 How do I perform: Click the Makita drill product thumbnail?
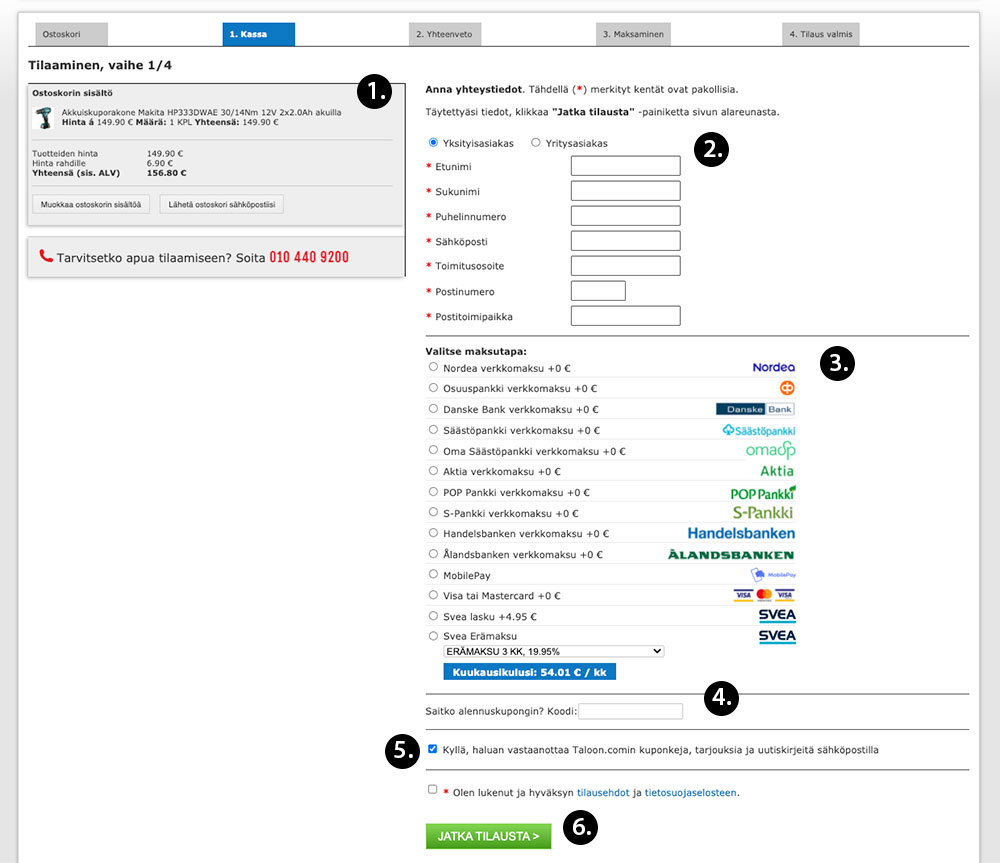(x=44, y=118)
